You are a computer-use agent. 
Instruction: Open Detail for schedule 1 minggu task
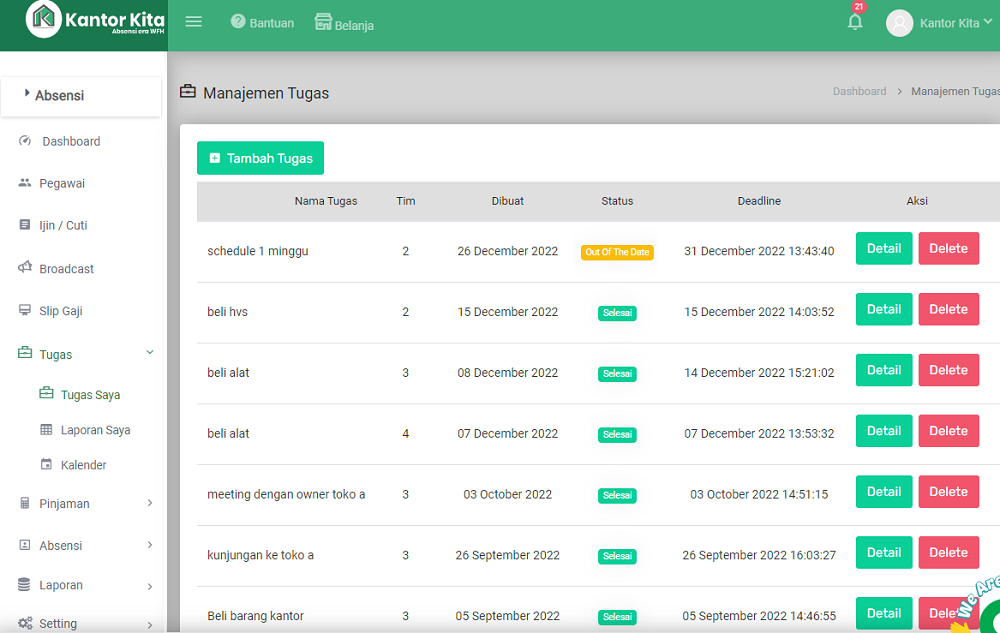click(x=884, y=249)
